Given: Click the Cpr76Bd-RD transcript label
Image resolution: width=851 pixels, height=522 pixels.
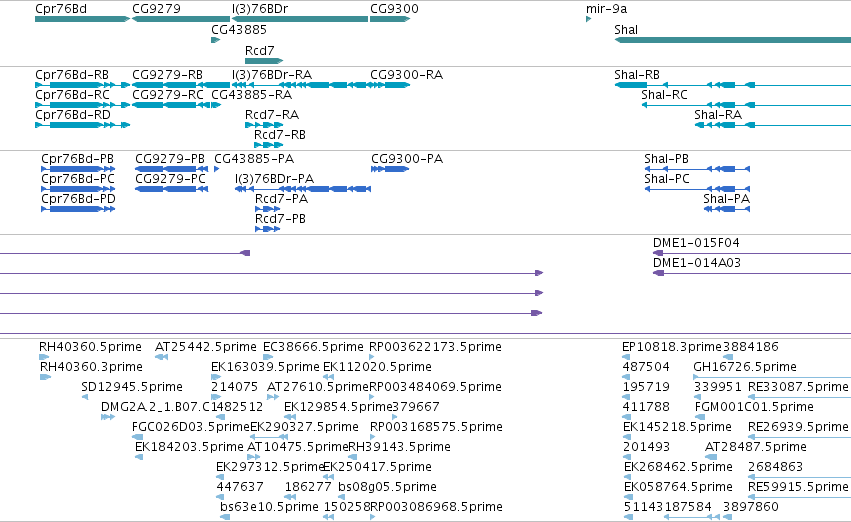Looking at the screenshot, I should tap(73, 114).
